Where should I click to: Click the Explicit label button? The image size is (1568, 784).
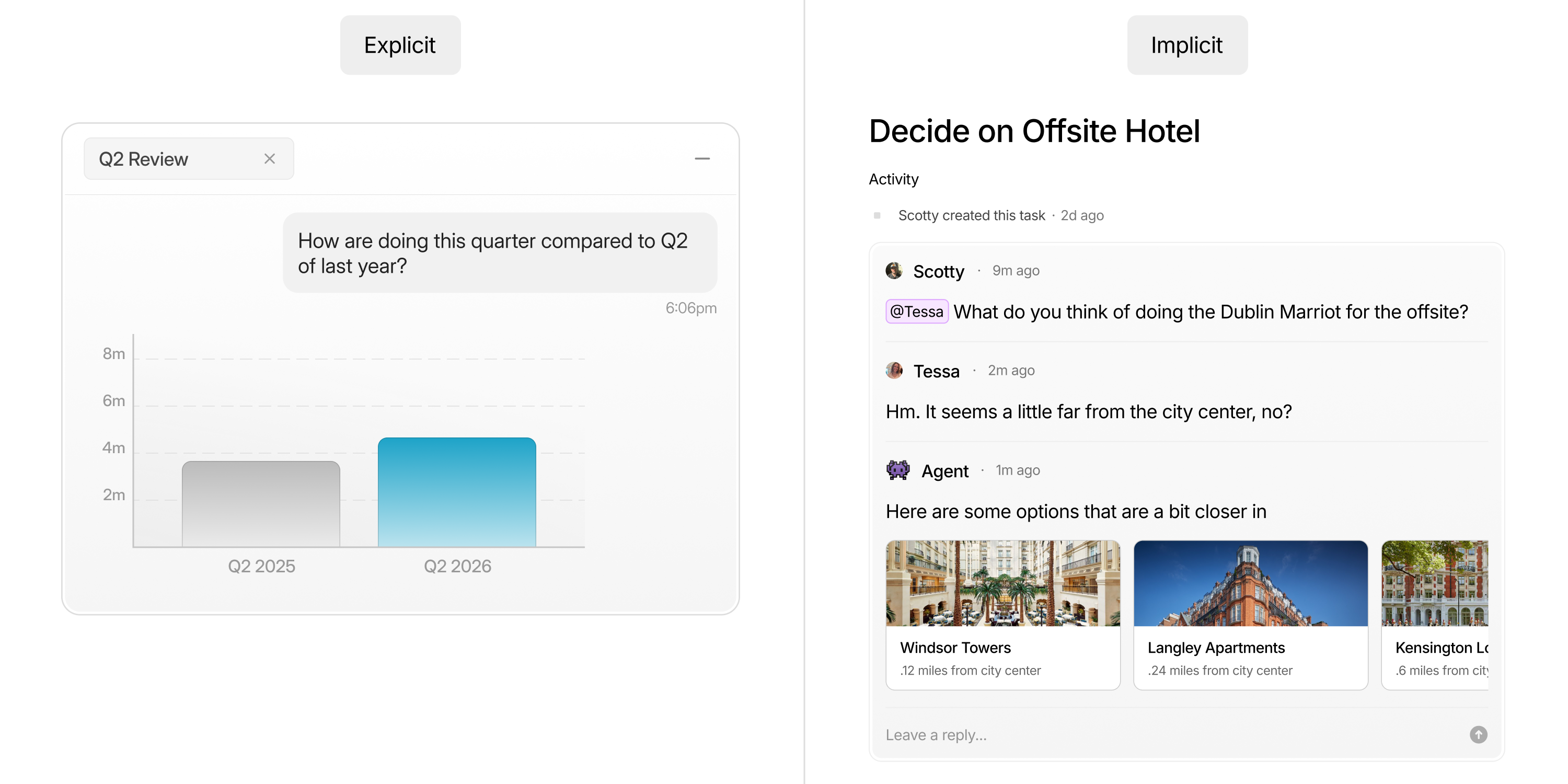click(x=400, y=45)
